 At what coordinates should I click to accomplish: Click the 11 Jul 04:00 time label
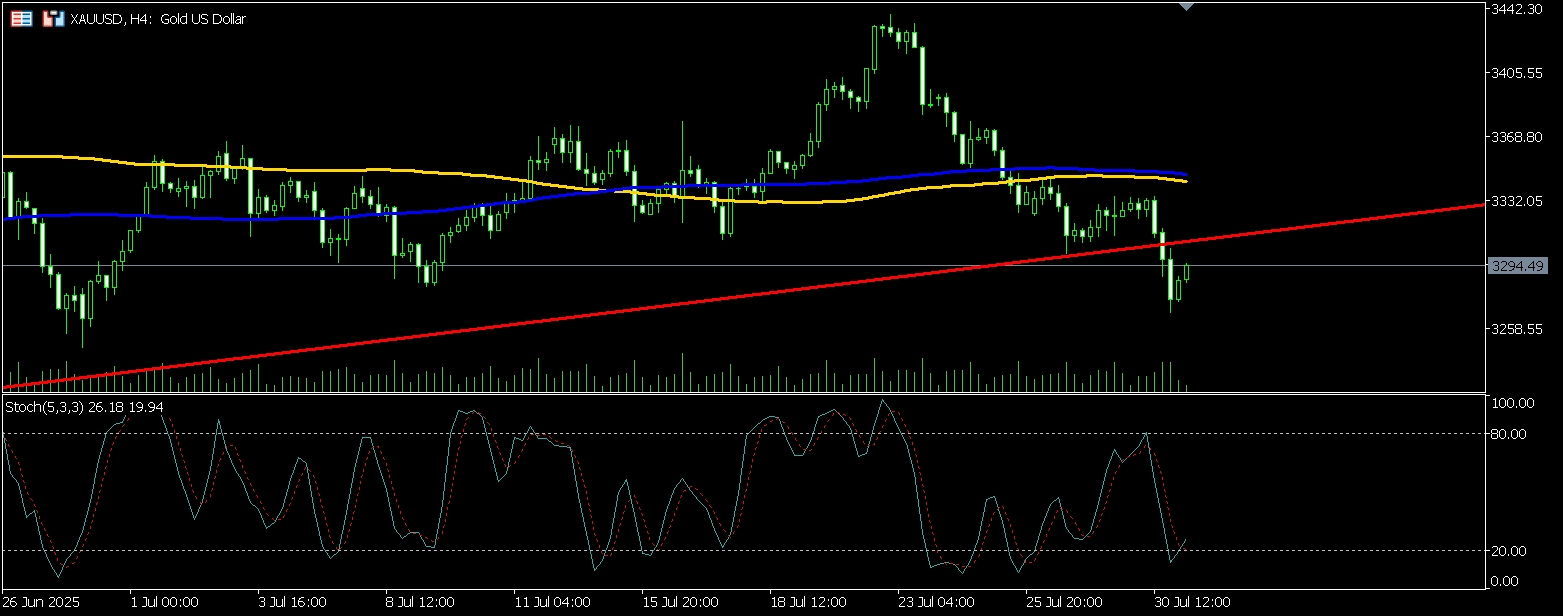[553, 603]
